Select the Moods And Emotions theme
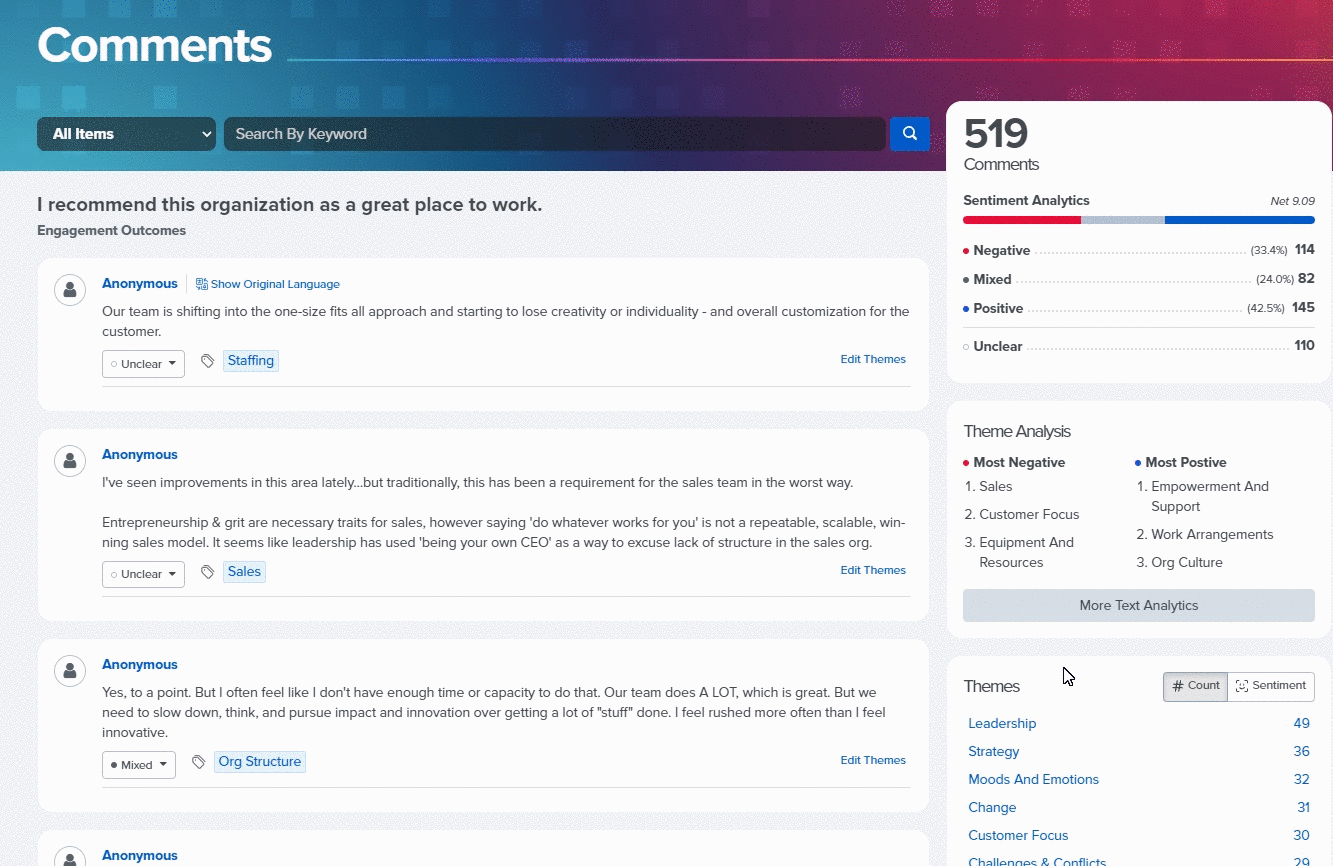Screen dimensions: 1333x866 [1033, 779]
